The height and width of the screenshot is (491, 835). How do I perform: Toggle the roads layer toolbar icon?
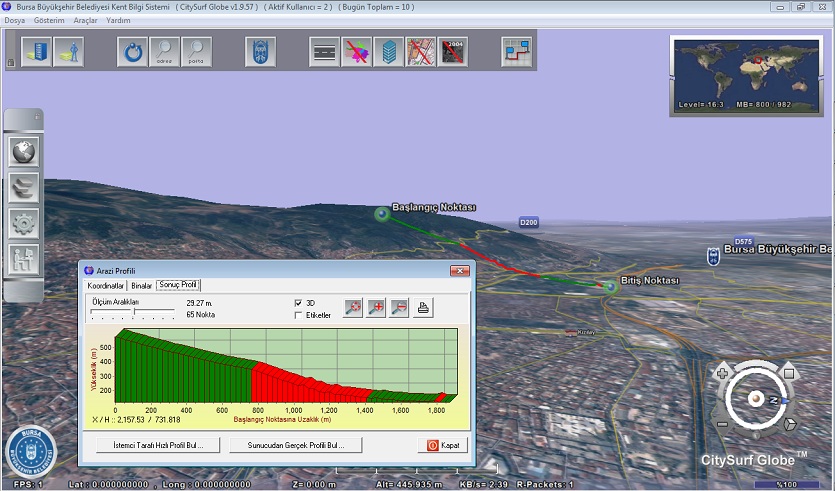point(324,52)
